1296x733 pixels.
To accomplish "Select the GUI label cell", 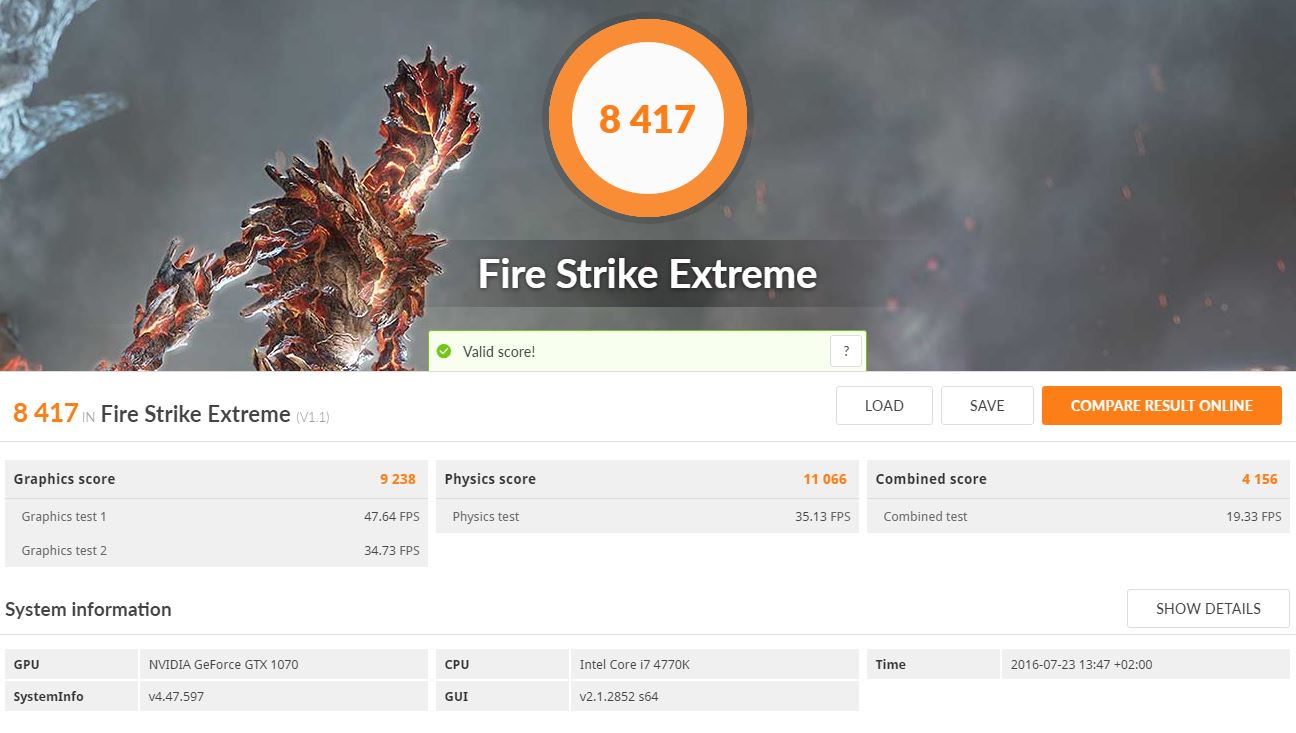I will point(502,696).
